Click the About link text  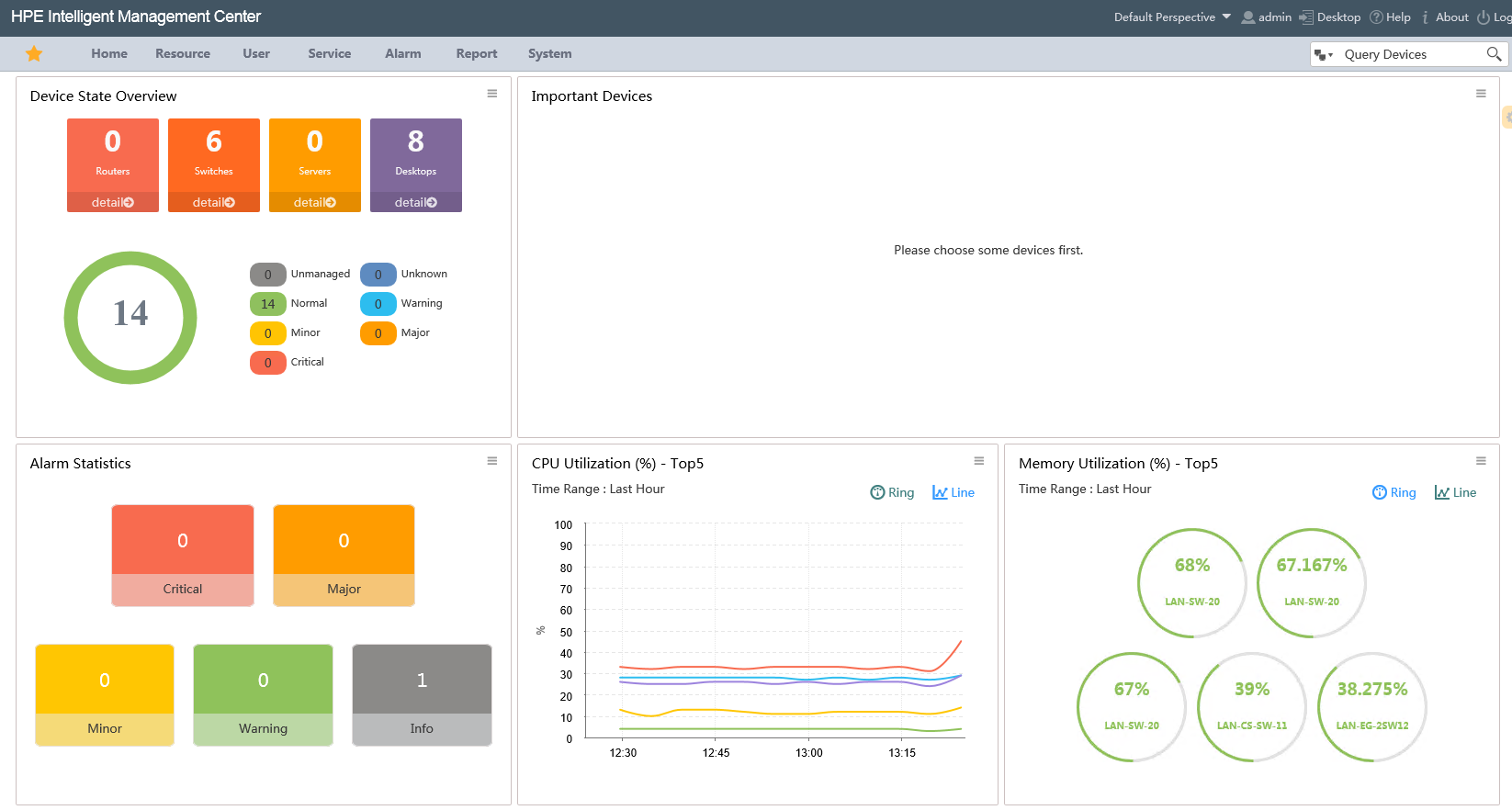click(x=1452, y=17)
